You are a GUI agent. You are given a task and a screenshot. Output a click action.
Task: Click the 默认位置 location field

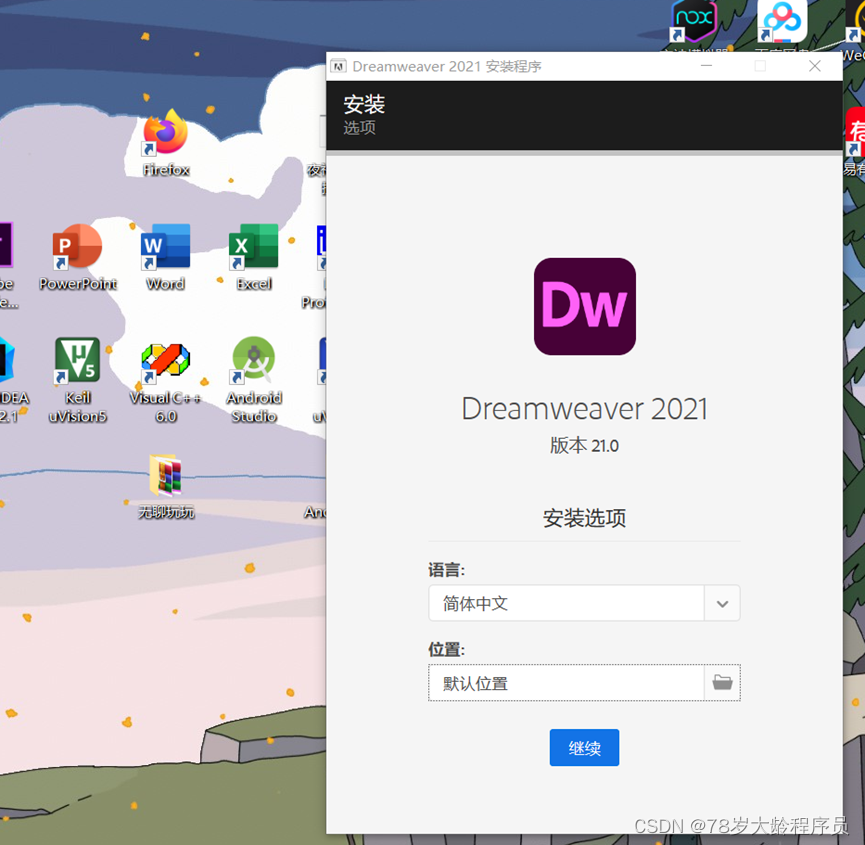pyautogui.click(x=566, y=683)
